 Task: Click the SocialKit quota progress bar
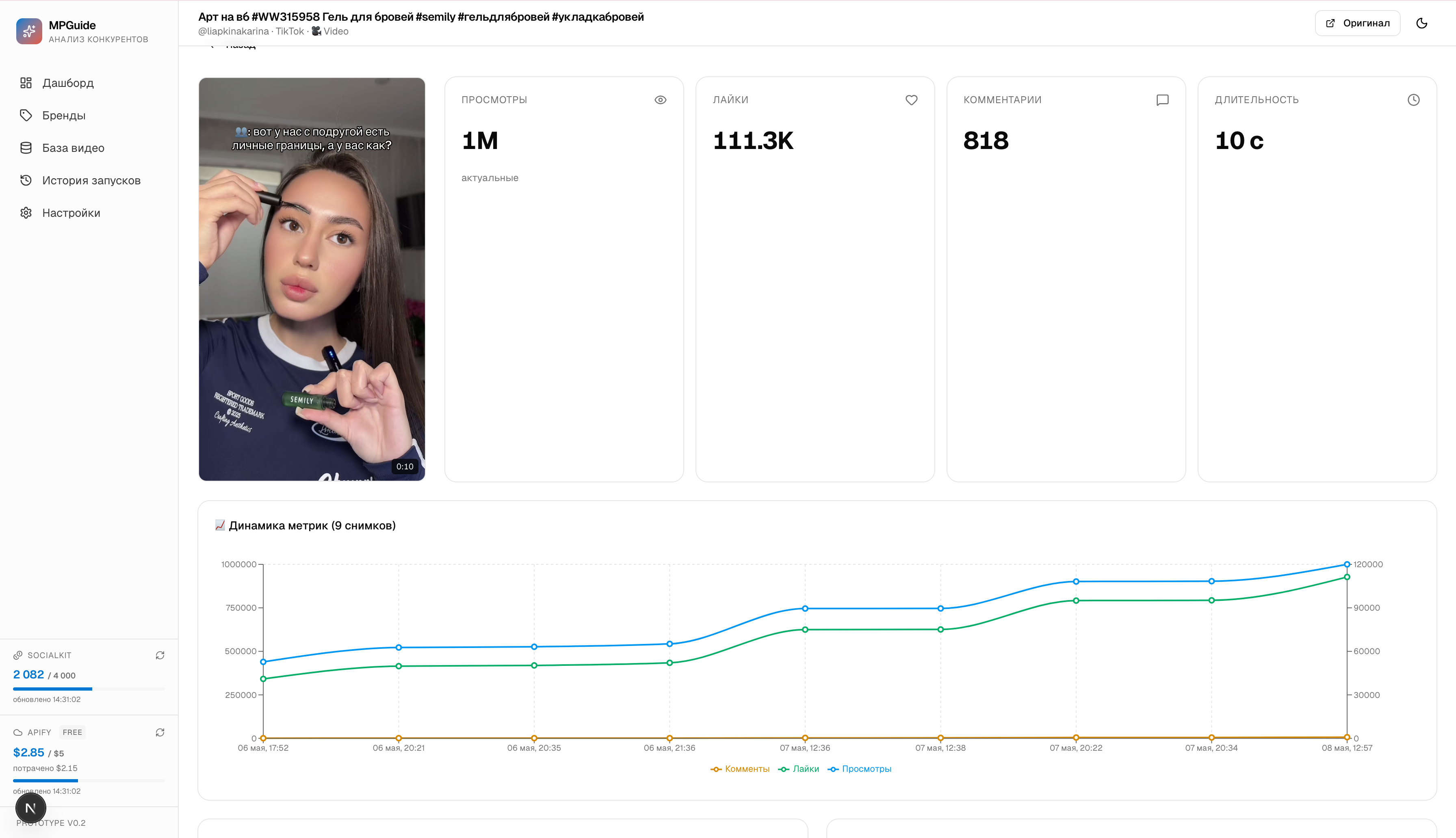coord(89,688)
